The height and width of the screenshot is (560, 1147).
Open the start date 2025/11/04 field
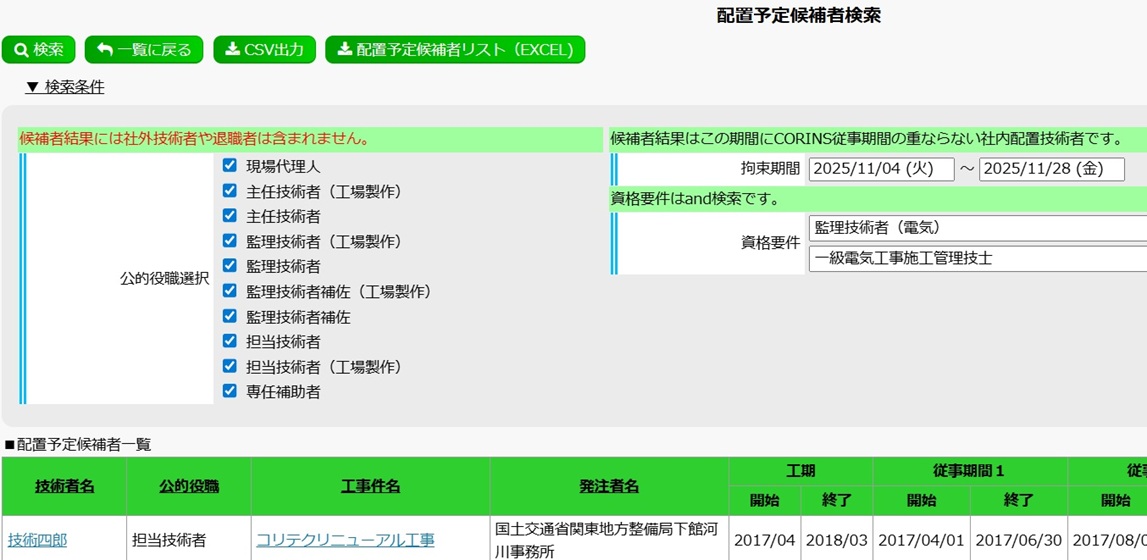[881, 169]
